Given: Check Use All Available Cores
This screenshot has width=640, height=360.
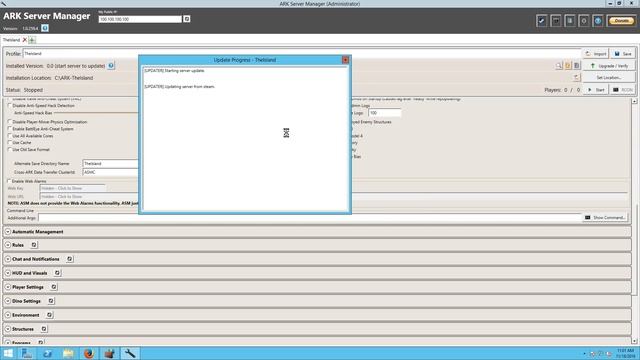Looking at the screenshot, I should [x=10, y=136].
